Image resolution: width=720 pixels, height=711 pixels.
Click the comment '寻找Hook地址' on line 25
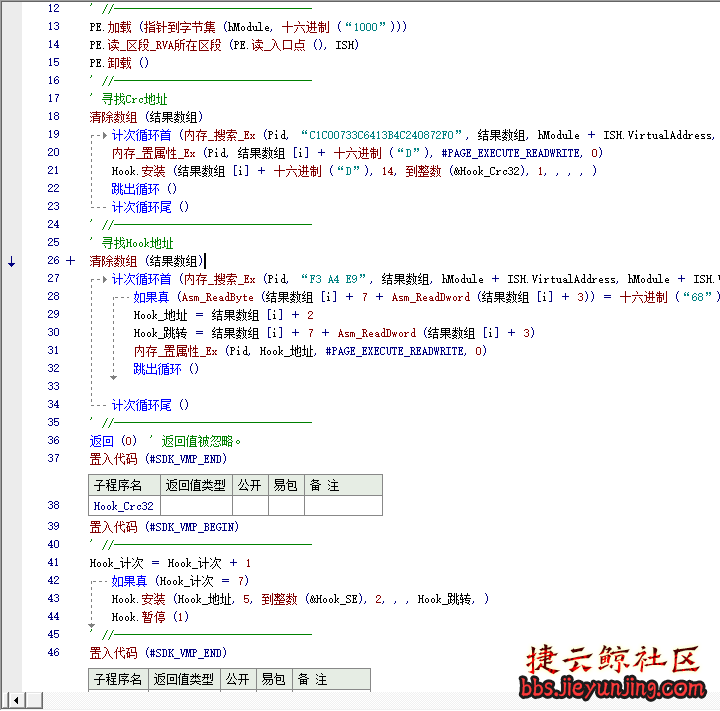[137, 243]
